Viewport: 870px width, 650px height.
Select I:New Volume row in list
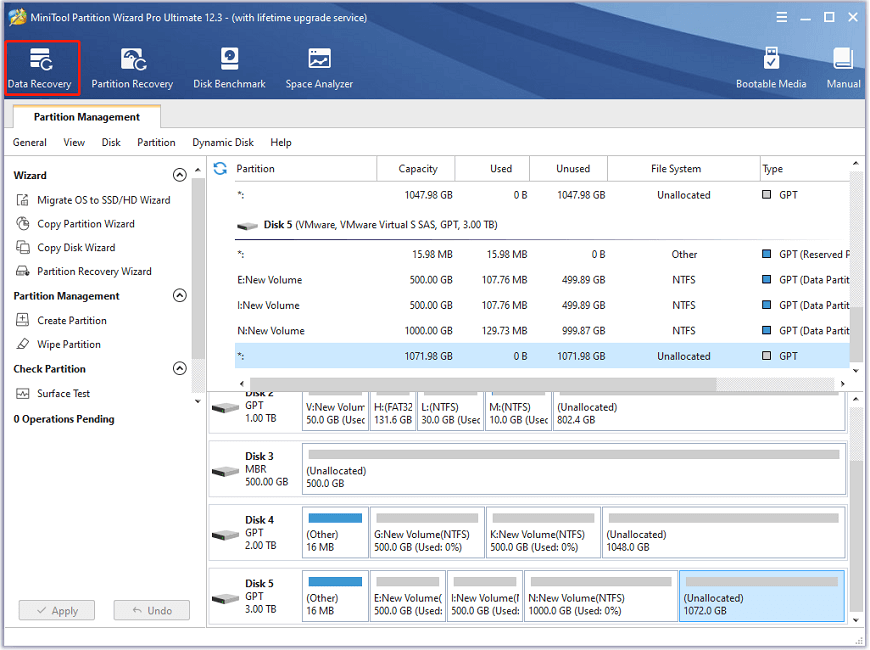point(542,305)
